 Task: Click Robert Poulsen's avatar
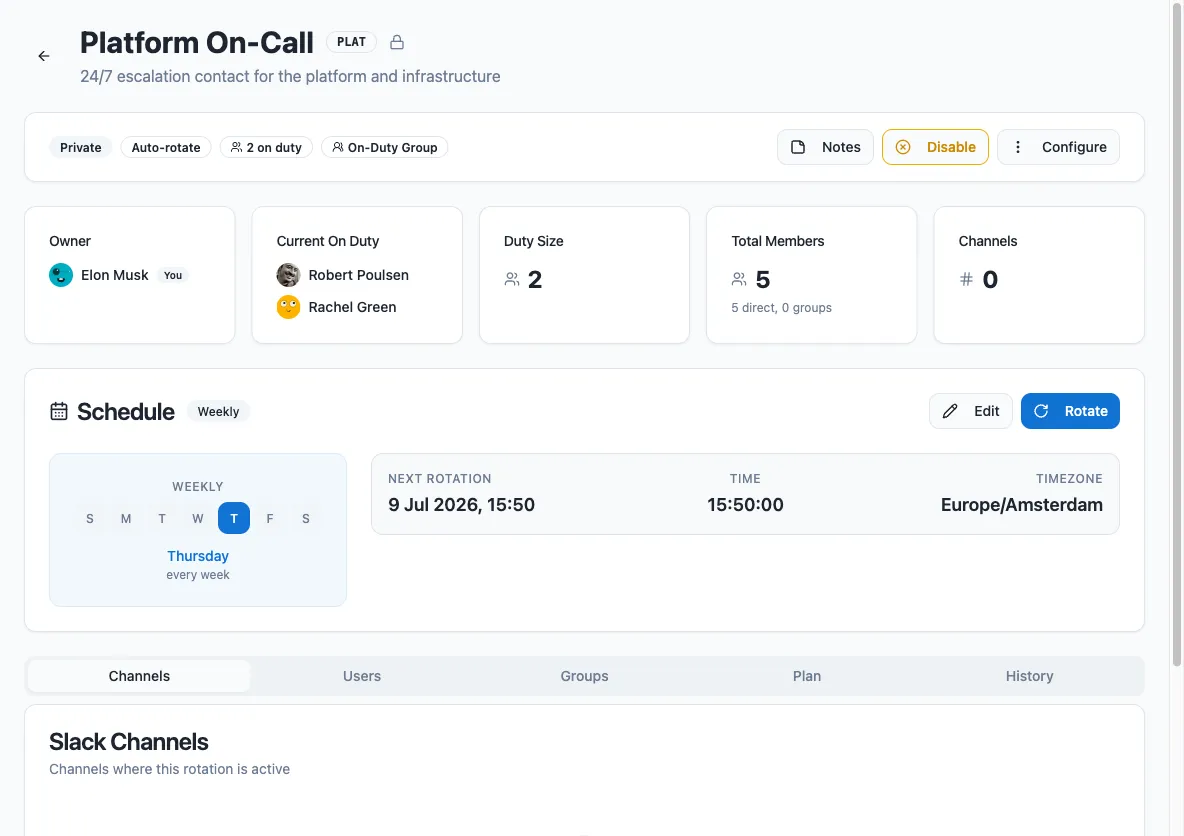(288, 275)
